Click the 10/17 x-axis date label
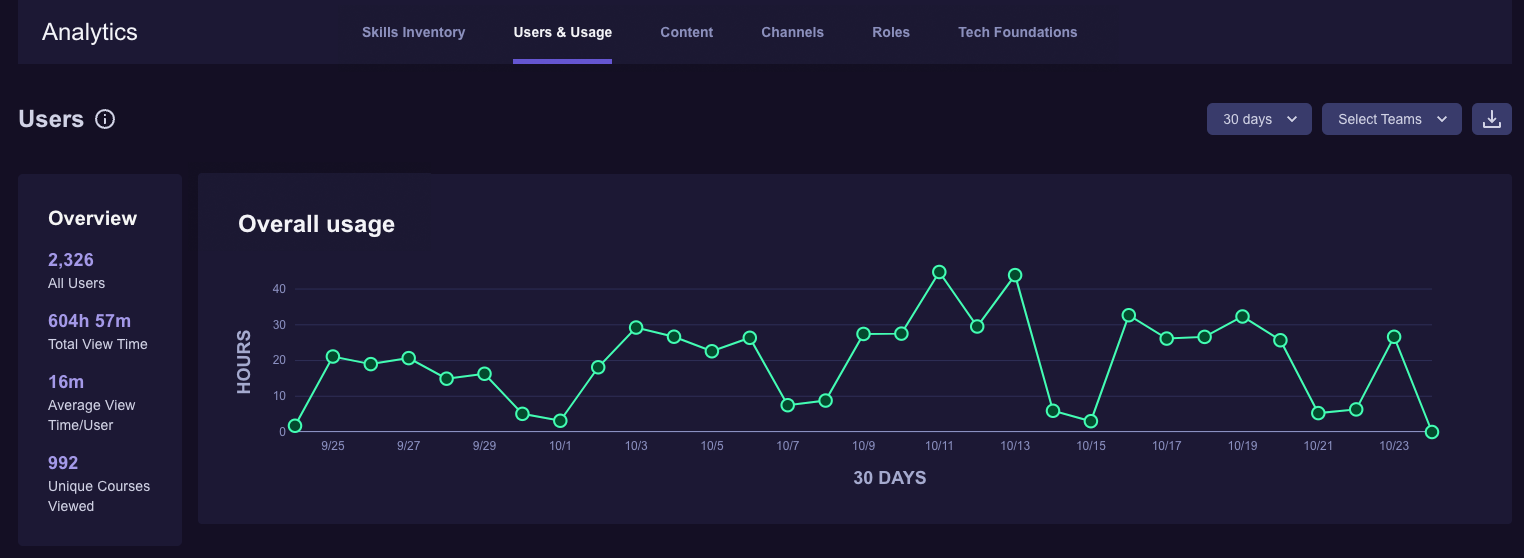The height and width of the screenshot is (558, 1524). coord(1167,446)
